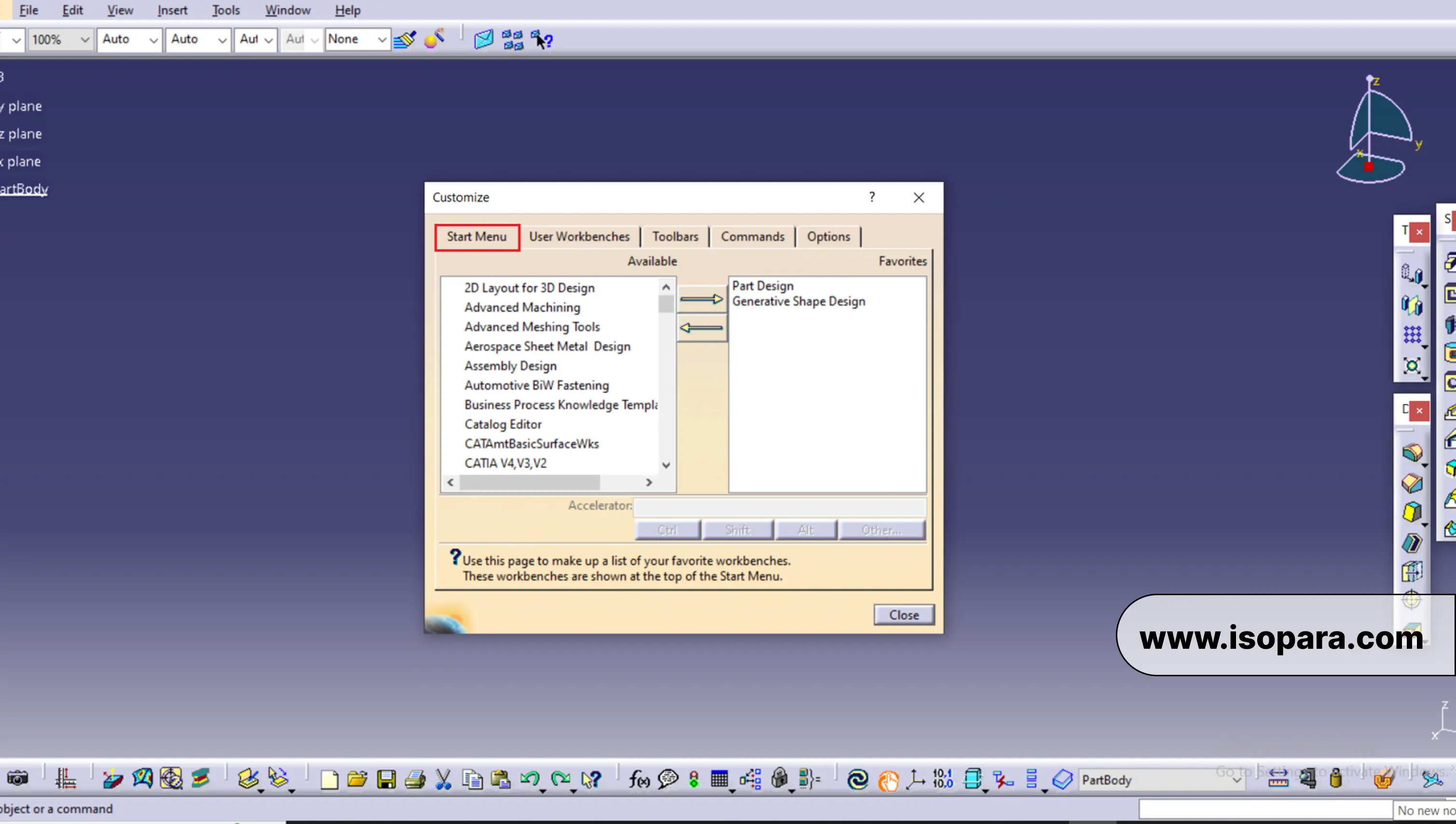The width and height of the screenshot is (1456, 824).
Task: Open the 100% percentage dropdown
Action: coord(84,40)
